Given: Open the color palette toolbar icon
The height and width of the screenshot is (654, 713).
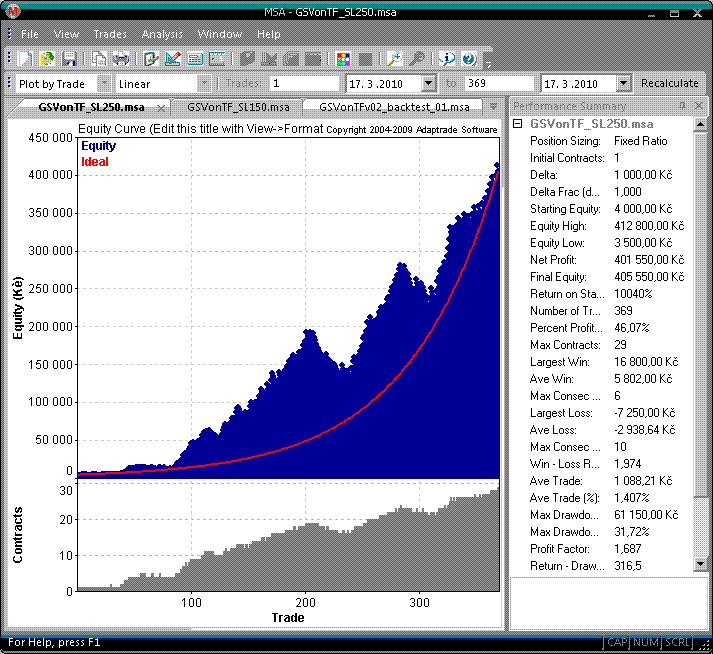Looking at the screenshot, I should (x=343, y=59).
